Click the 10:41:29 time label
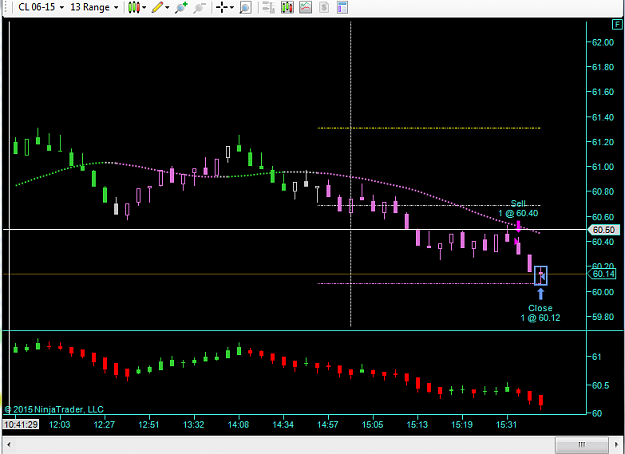 click(x=21, y=425)
